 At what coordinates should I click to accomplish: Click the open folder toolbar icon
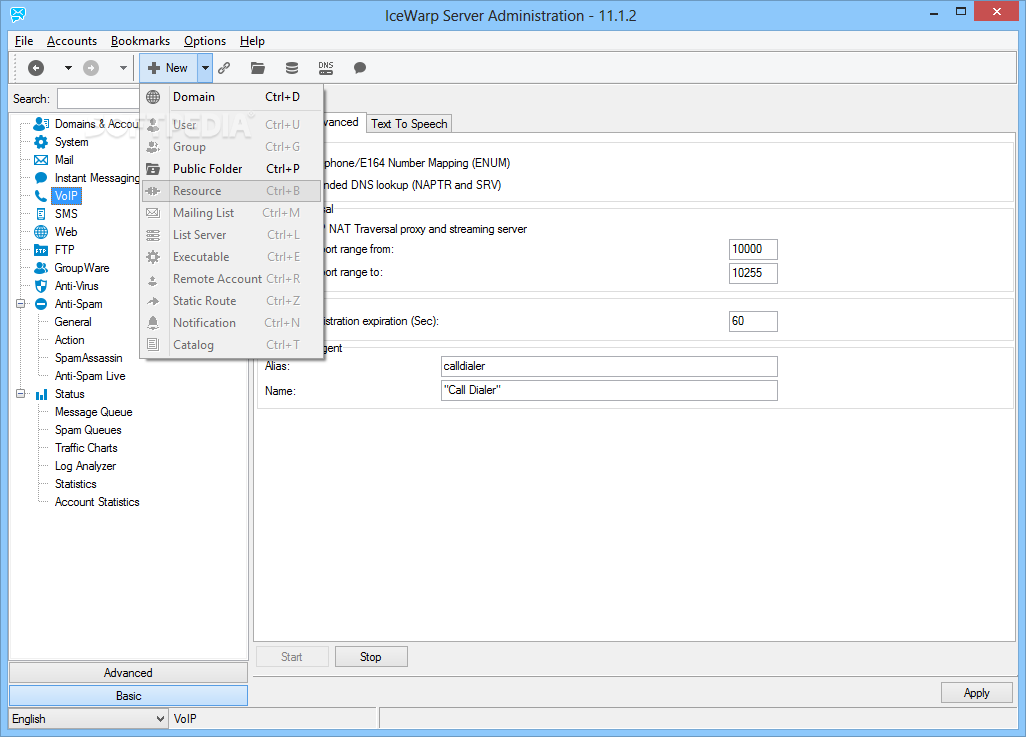point(258,67)
